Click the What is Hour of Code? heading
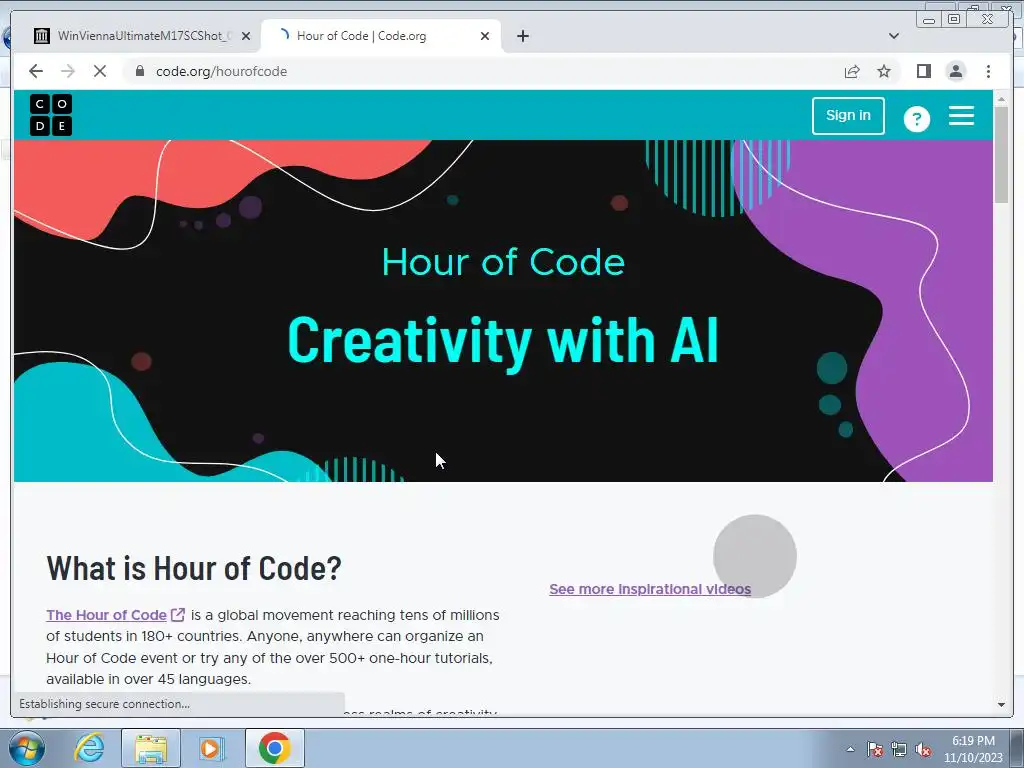Viewport: 1024px width, 768px height. point(194,568)
